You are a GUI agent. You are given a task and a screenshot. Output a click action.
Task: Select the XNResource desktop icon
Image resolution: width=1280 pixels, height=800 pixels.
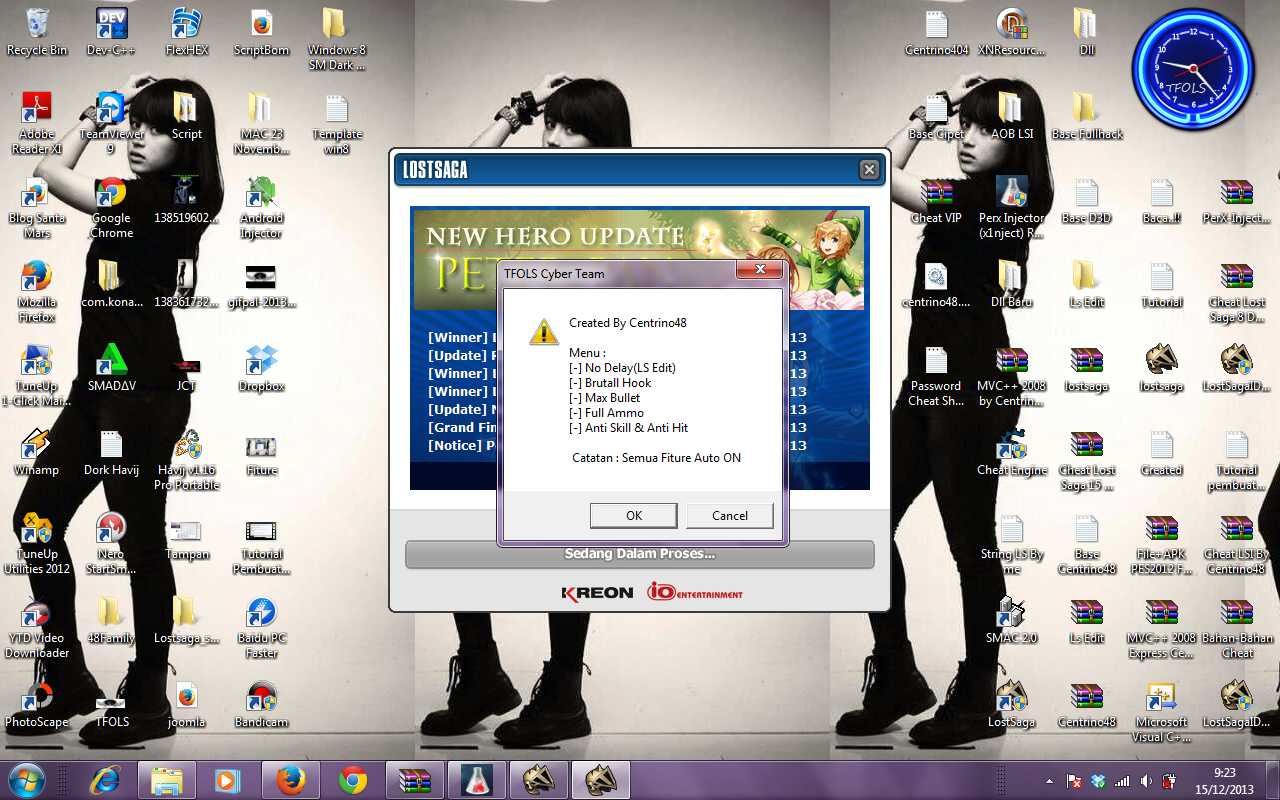1012,32
